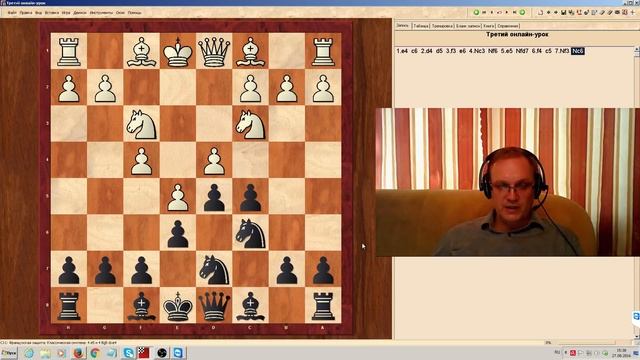The height and width of the screenshot is (360, 640).
Task: Open the Файл menu
Action: [12, 13]
